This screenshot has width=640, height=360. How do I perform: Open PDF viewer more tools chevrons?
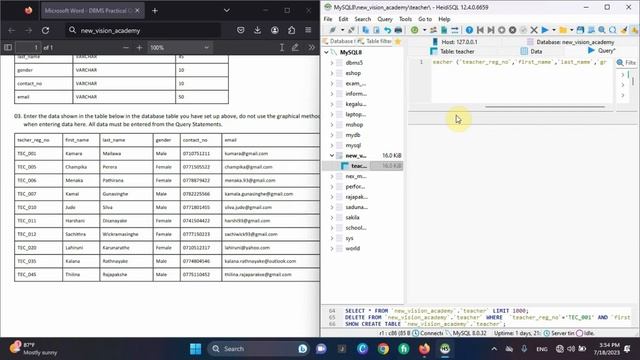[312, 47]
